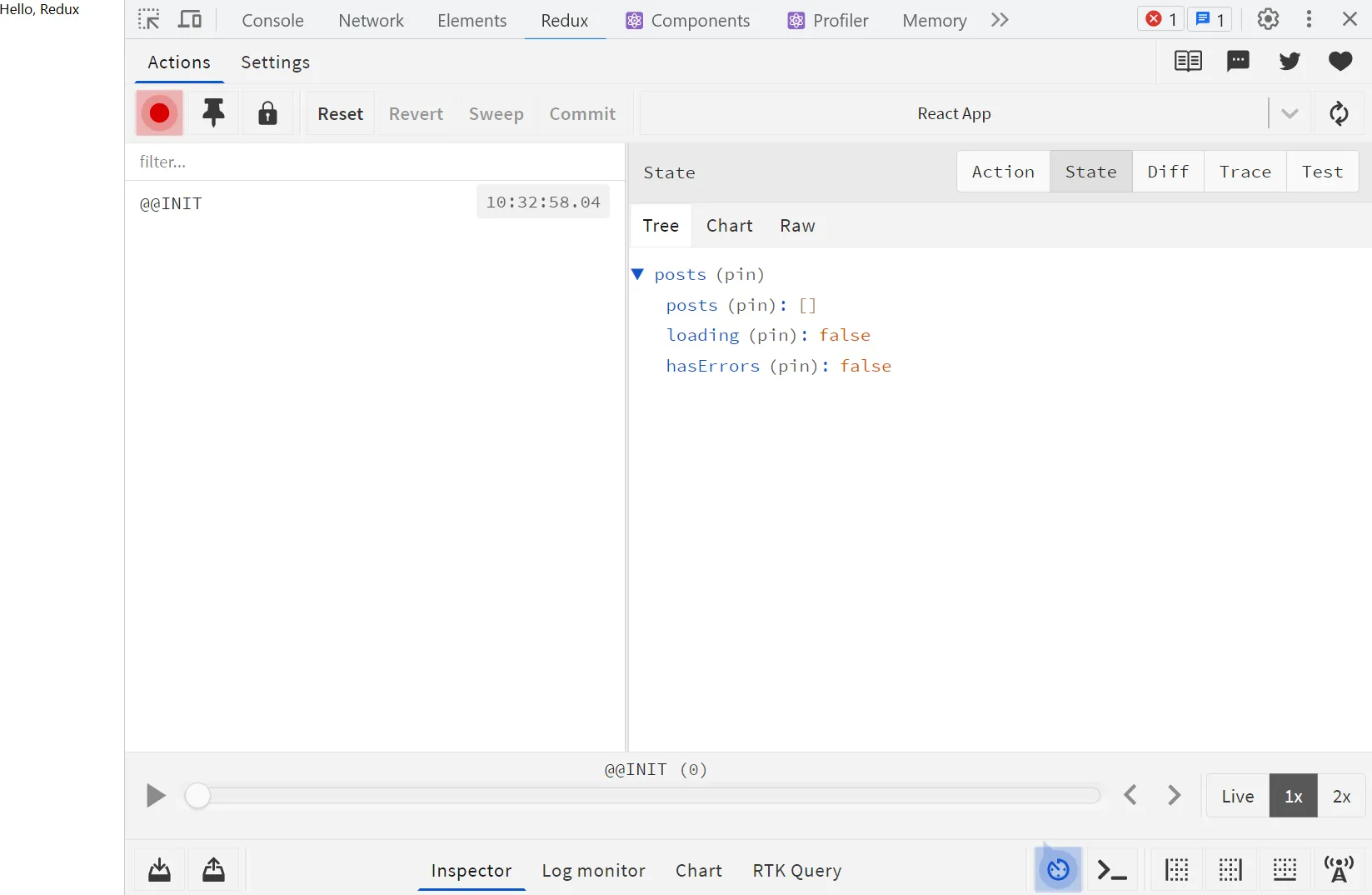Viewport: 1372px width, 895px height.
Task: Switch inspector to the Test view
Action: tap(1323, 172)
